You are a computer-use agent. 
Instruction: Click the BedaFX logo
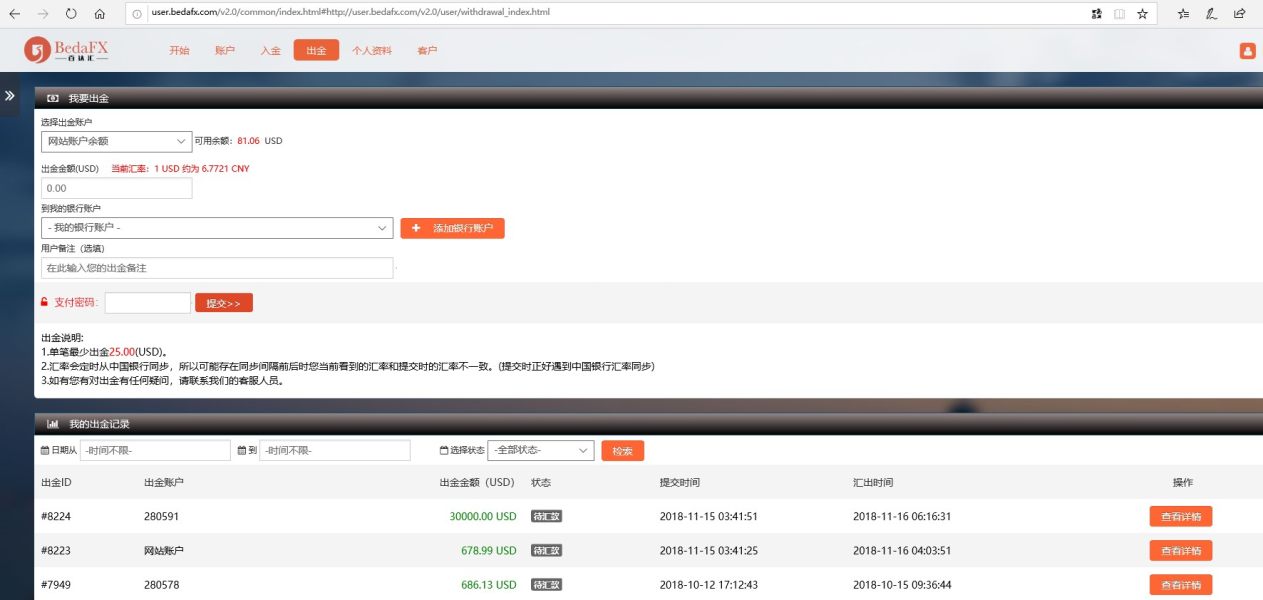point(66,50)
